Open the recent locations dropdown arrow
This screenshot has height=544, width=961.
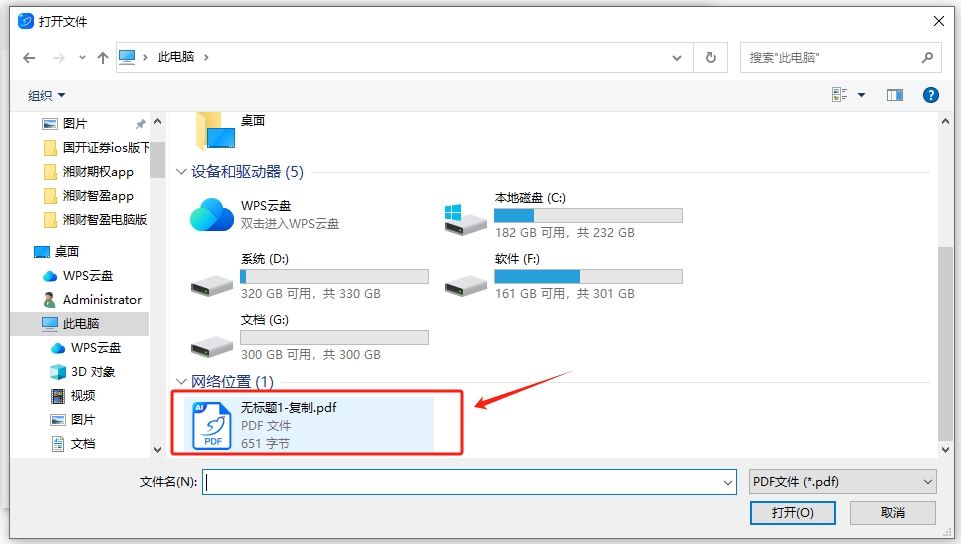(x=82, y=58)
